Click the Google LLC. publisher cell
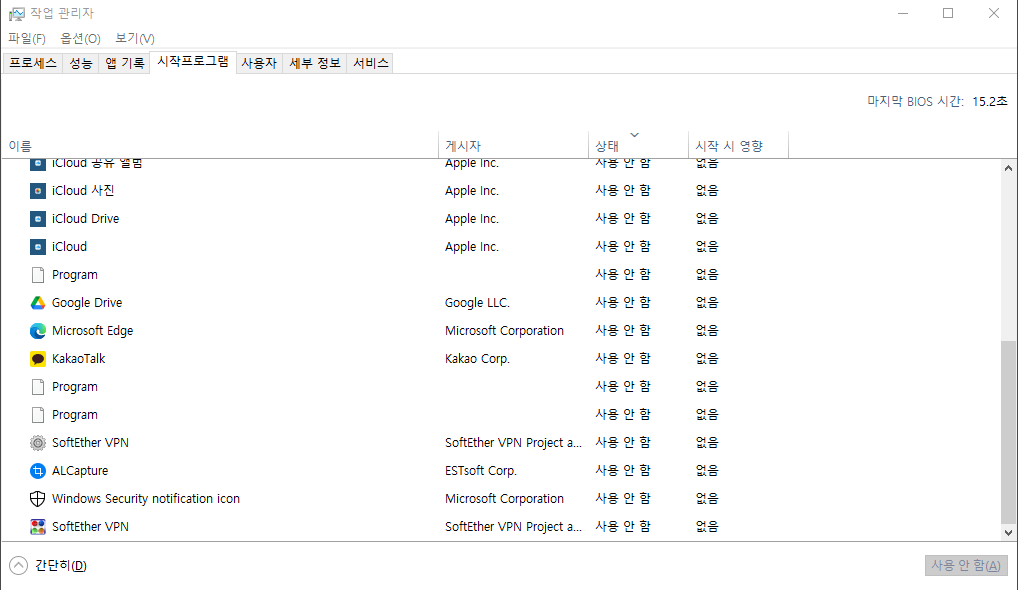 [477, 302]
